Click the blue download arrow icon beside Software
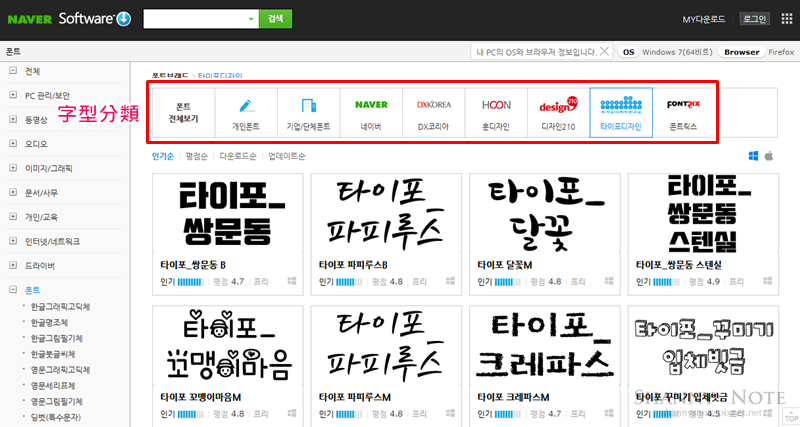 124,19
